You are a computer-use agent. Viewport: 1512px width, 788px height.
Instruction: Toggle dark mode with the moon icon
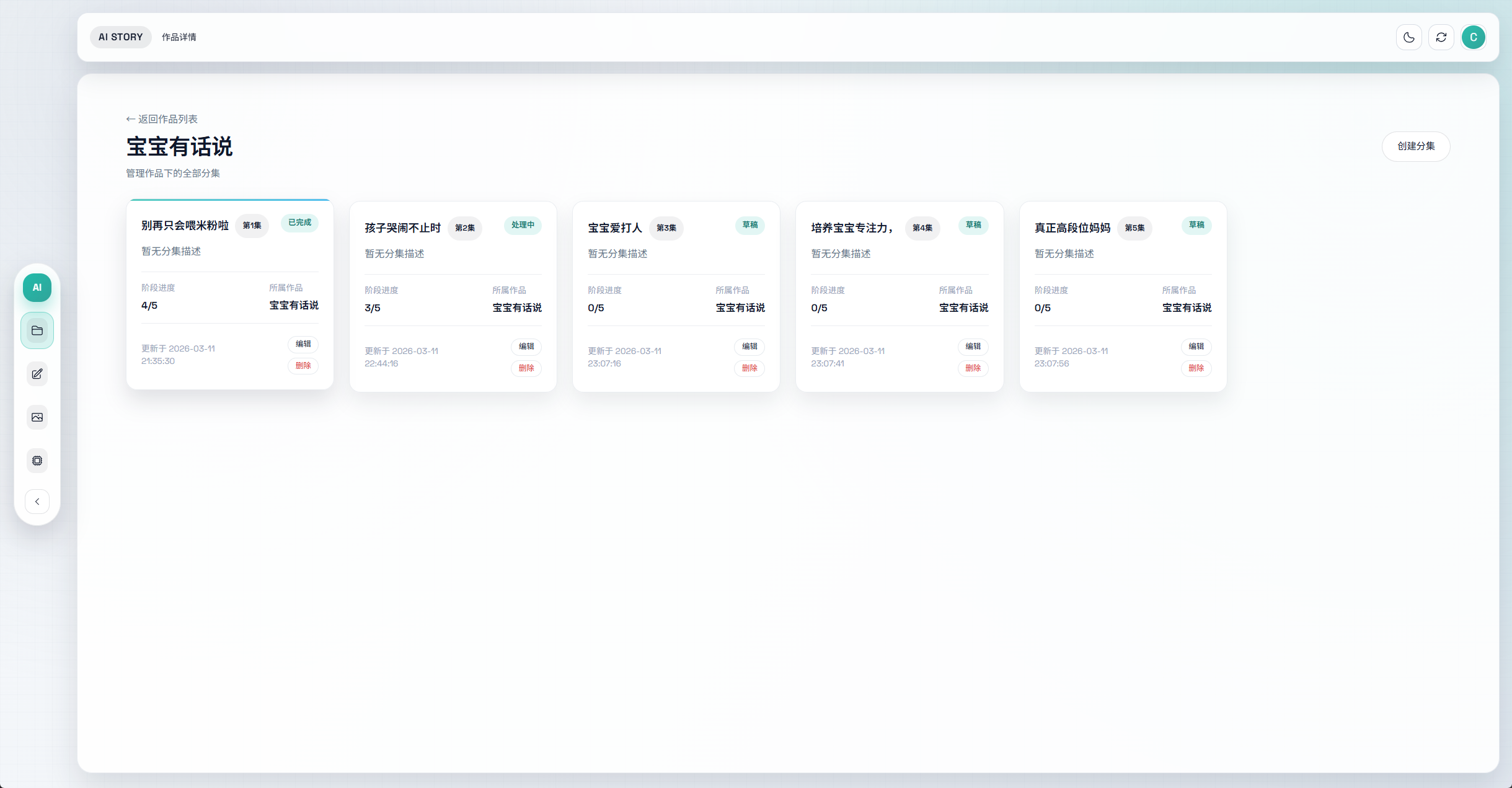click(x=1409, y=37)
